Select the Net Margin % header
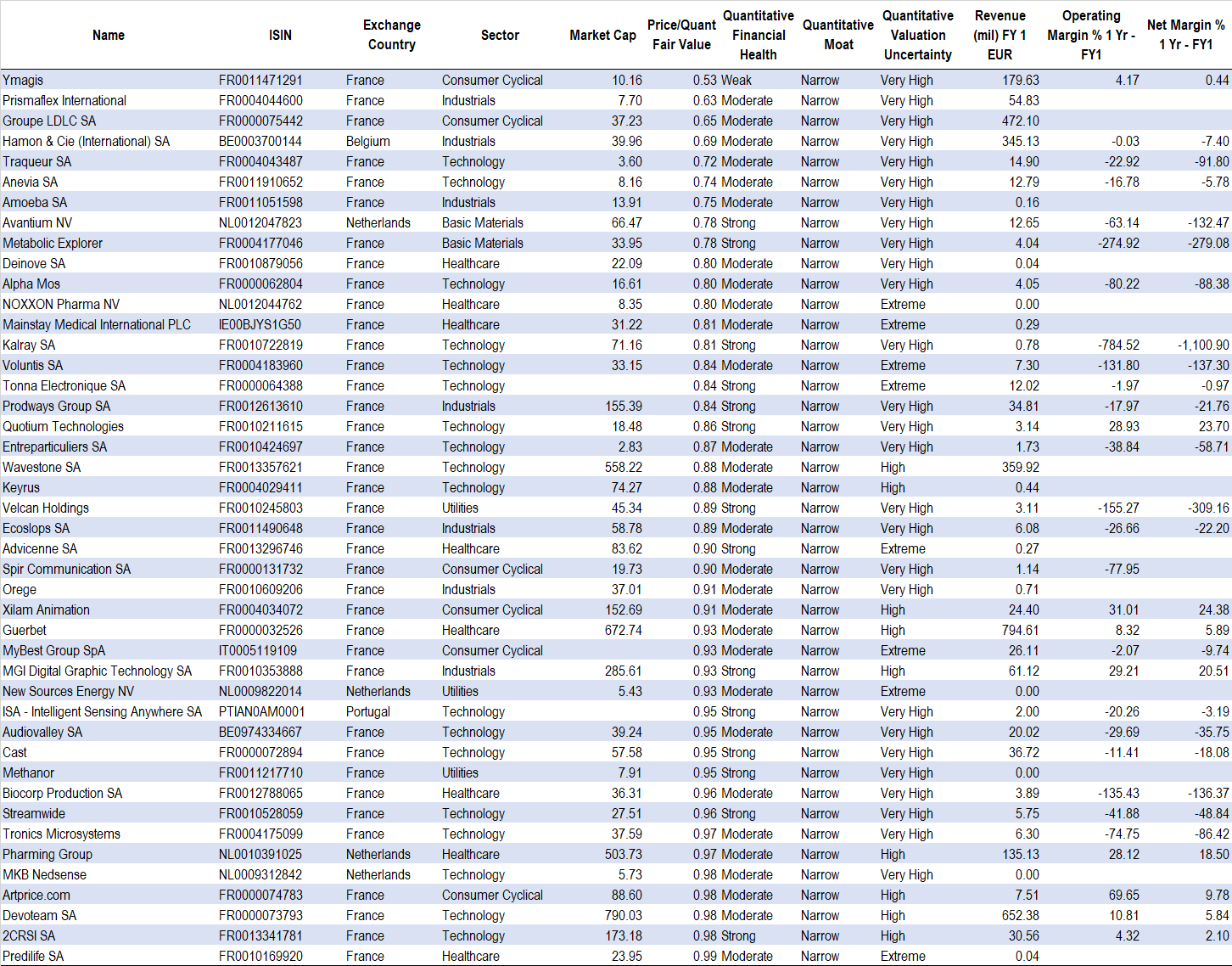 [1185, 35]
